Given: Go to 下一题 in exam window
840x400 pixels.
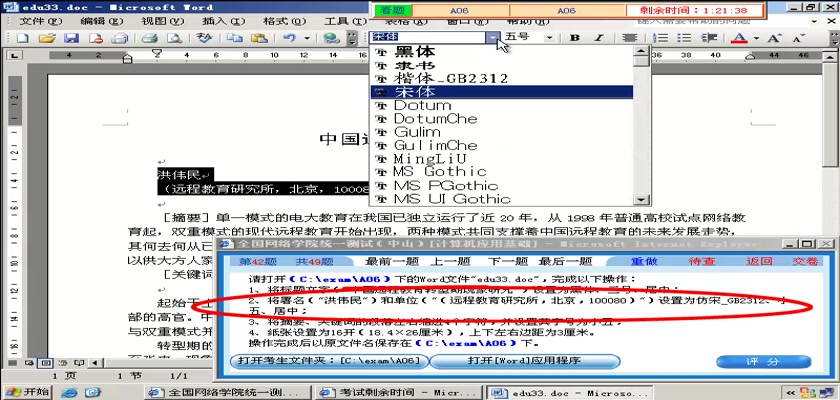Looking at the screenshot, I should [506, 261].
